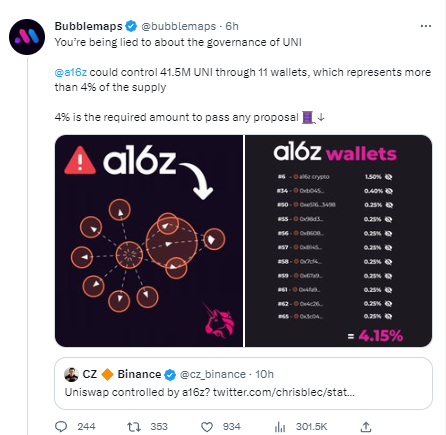Like the tweet via heart icon

(x=207, y=427)
